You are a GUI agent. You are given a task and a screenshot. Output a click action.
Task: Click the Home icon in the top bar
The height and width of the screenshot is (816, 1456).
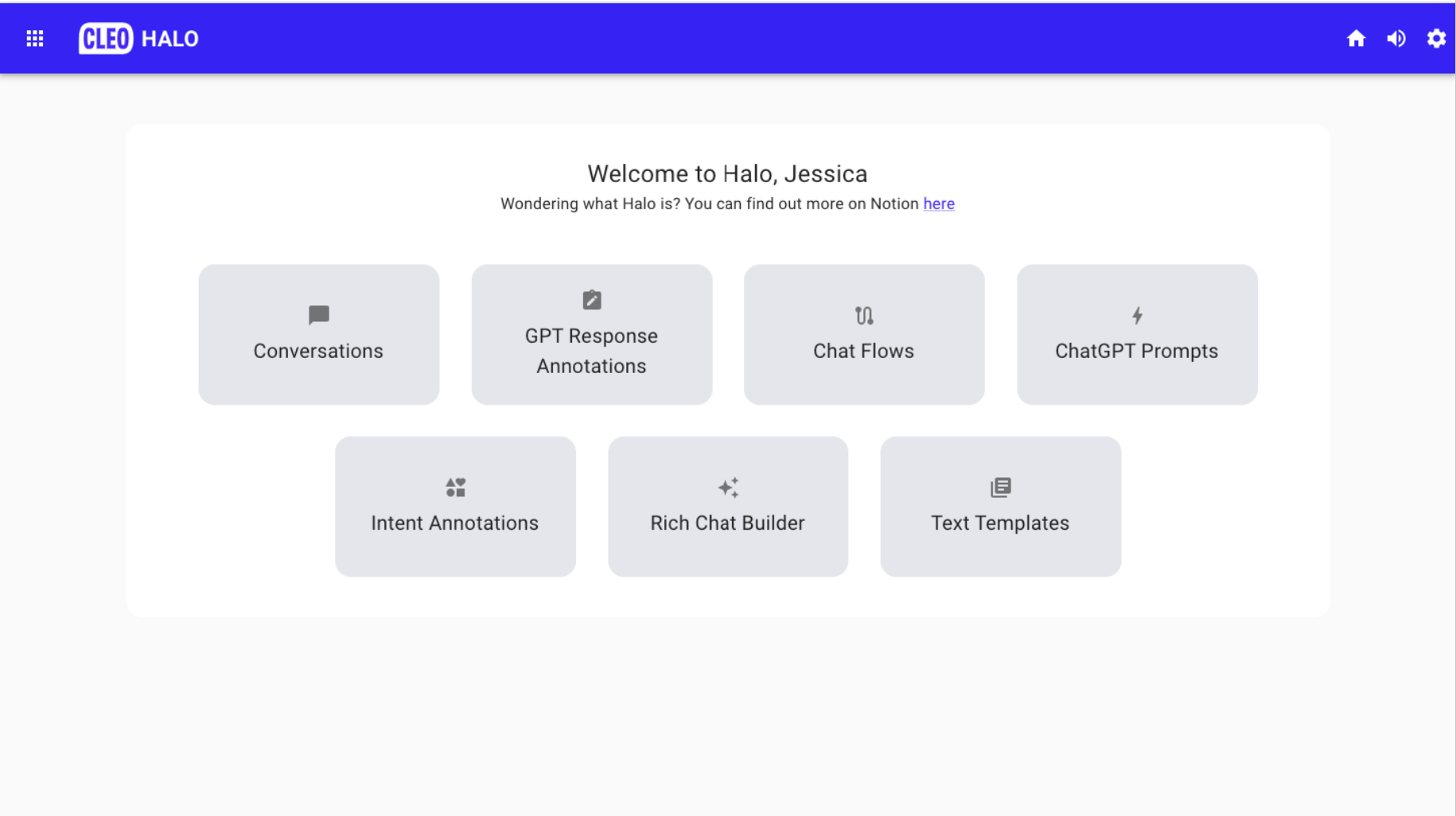1356,38
